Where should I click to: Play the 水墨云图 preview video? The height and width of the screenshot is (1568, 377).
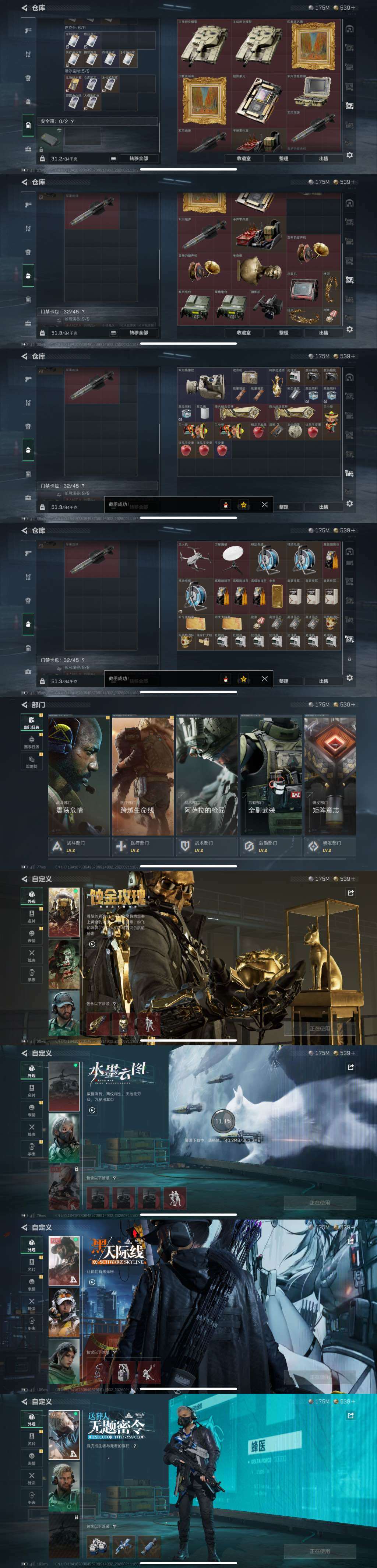tap(92, 1110)
